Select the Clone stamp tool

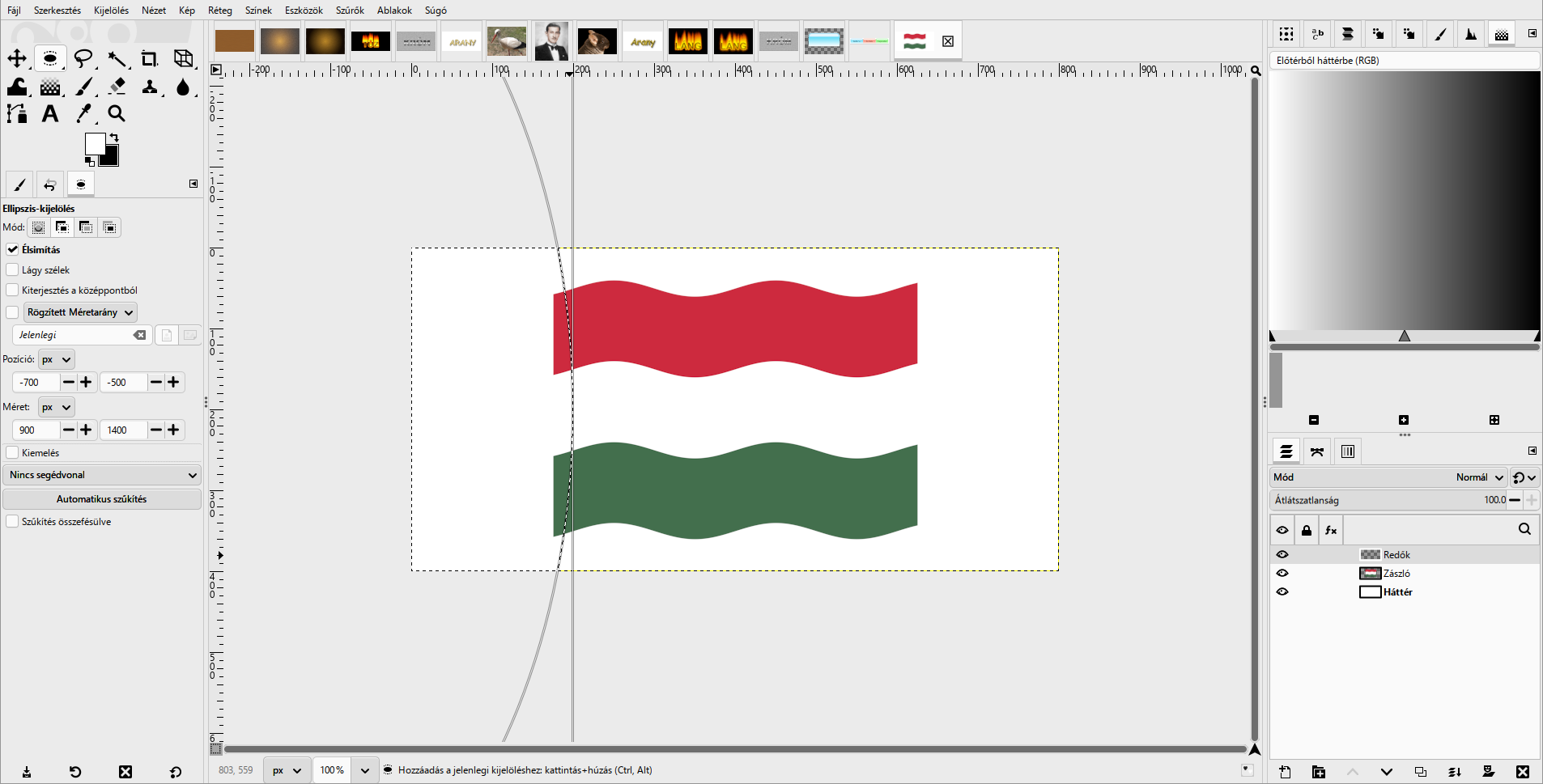(150, 87)
